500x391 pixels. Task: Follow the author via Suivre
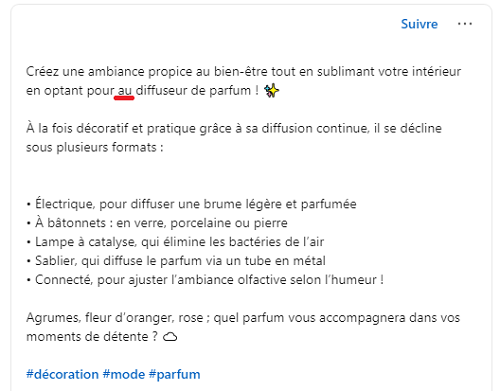[x=419, y=24]
